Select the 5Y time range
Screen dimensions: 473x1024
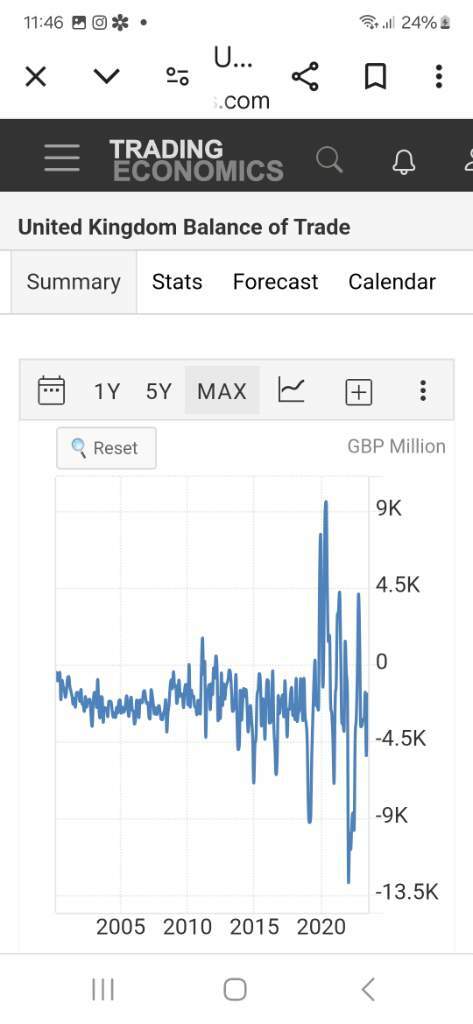coord(158,391)
